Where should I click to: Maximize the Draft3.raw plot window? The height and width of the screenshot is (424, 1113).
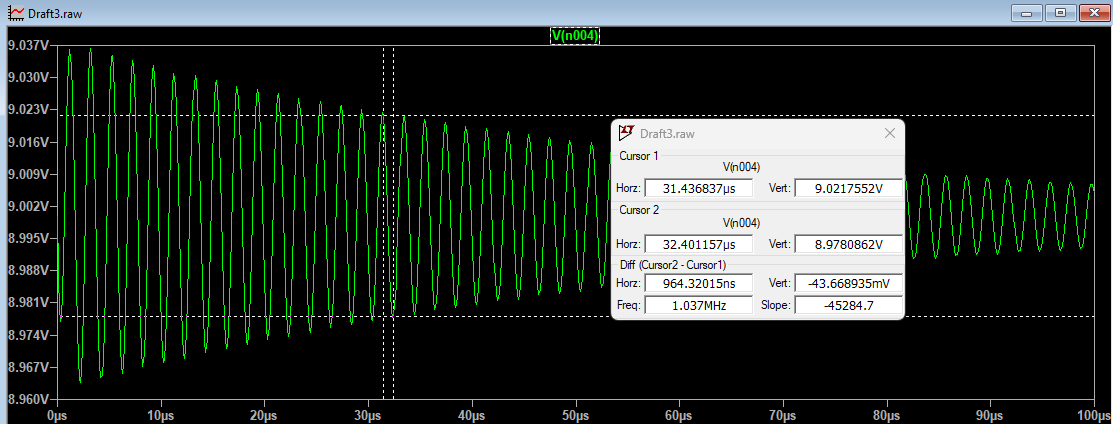coord(1061,13)
